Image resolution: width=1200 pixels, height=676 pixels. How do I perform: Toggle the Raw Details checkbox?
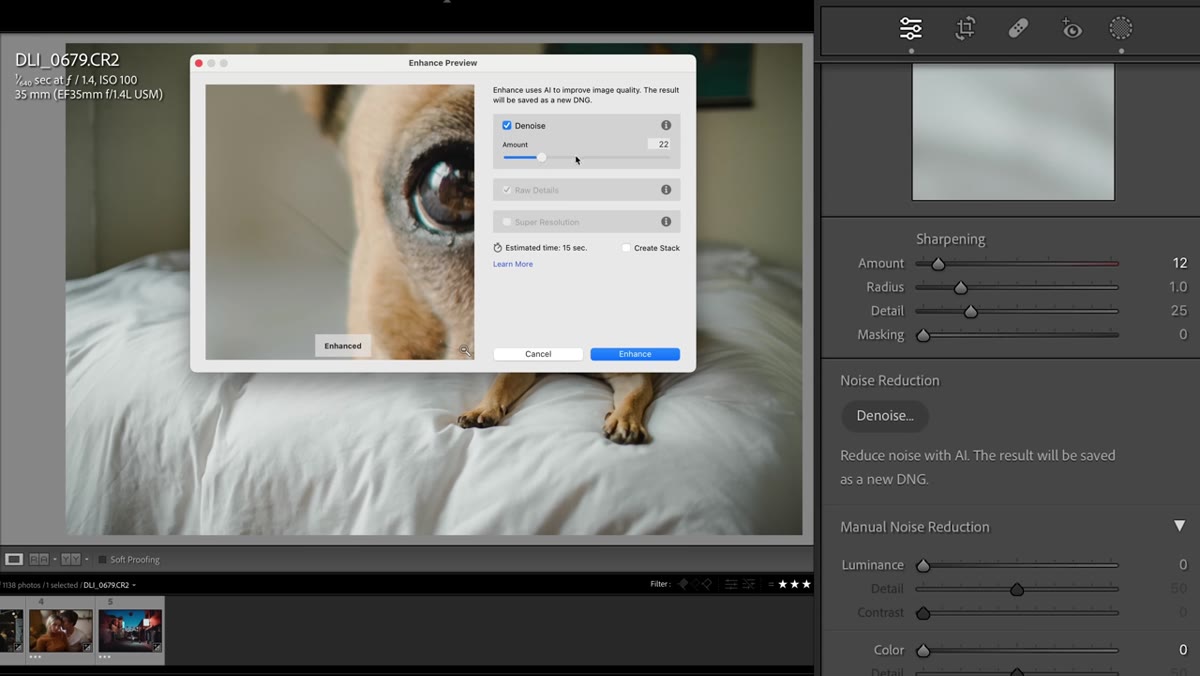click(x=507, y=189)
